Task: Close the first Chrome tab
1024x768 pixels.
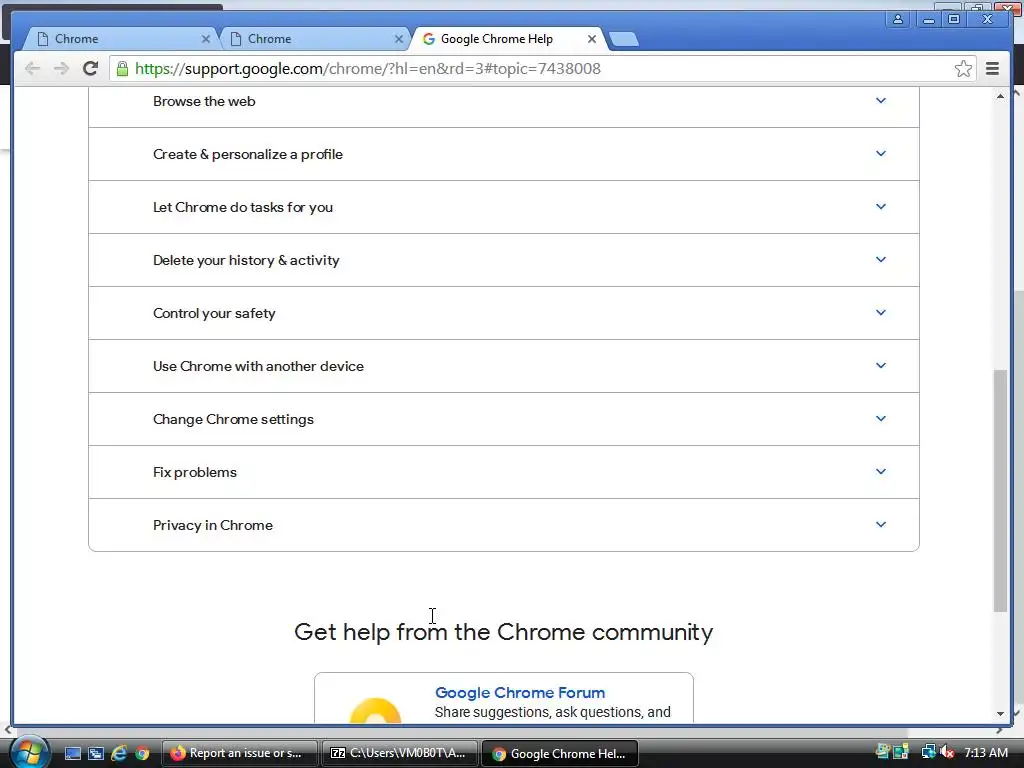Action: pyautogui.click(x=206, y=39)
